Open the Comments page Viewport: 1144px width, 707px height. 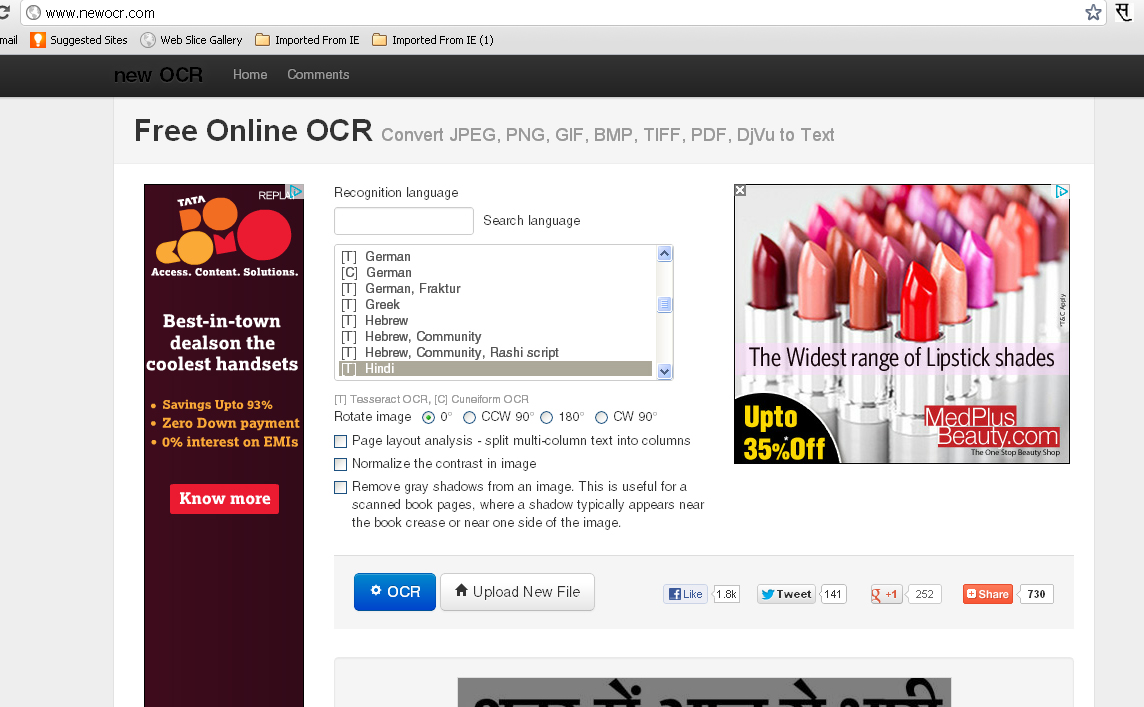point(318,74)
